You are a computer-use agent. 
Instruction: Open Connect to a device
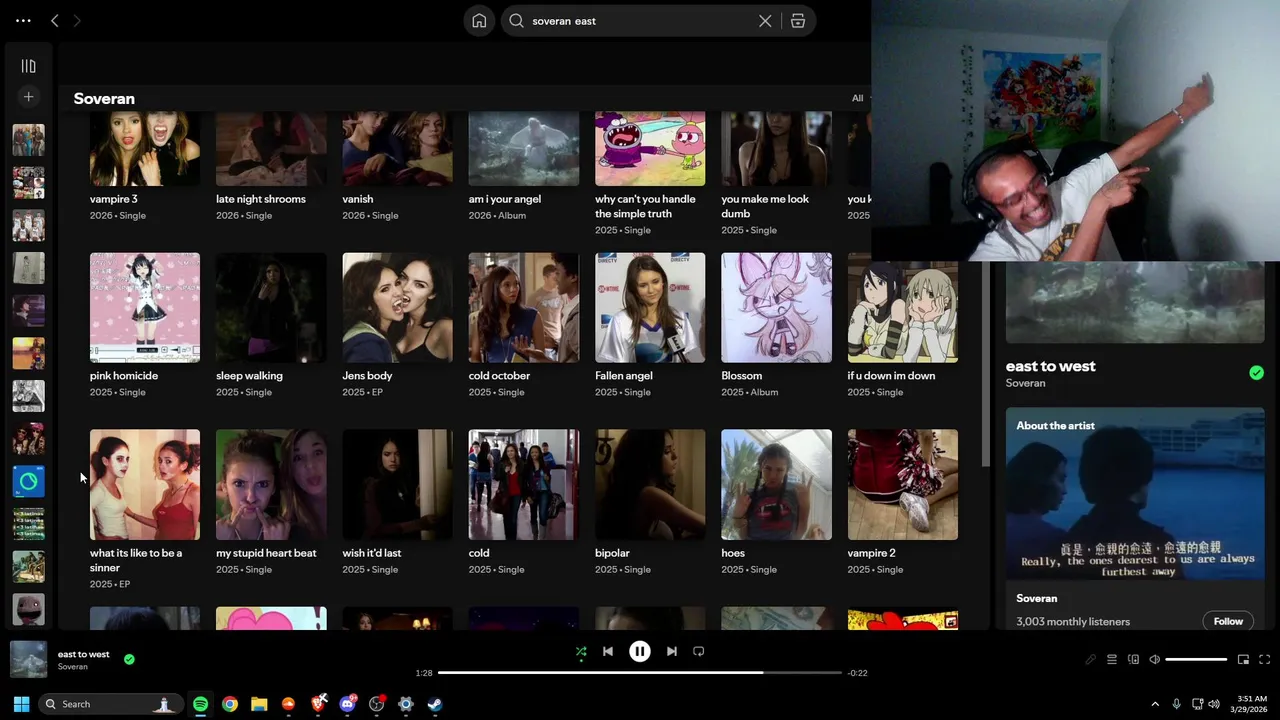(x=1133, y=659)
